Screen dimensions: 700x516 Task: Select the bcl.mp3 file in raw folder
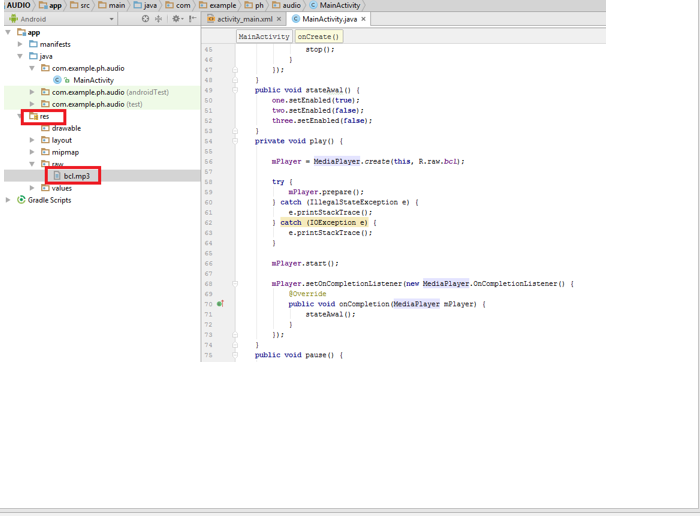click(x=76, y=176)
